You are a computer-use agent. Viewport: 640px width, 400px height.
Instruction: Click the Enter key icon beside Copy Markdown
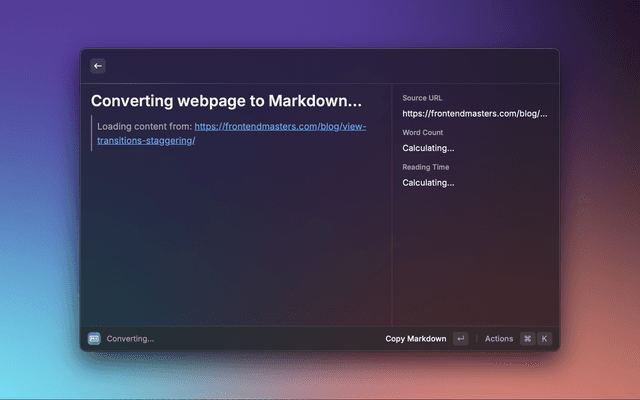click(x=460, y=339)
